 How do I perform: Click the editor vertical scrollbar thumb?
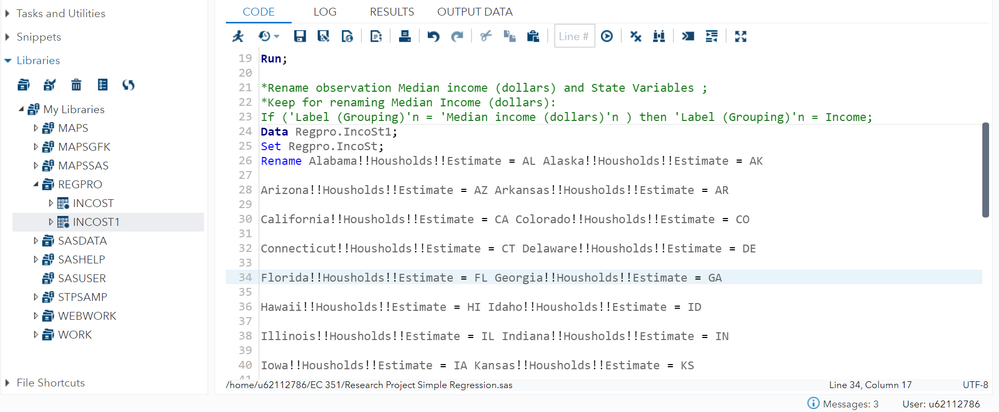[x=987, y=169]
